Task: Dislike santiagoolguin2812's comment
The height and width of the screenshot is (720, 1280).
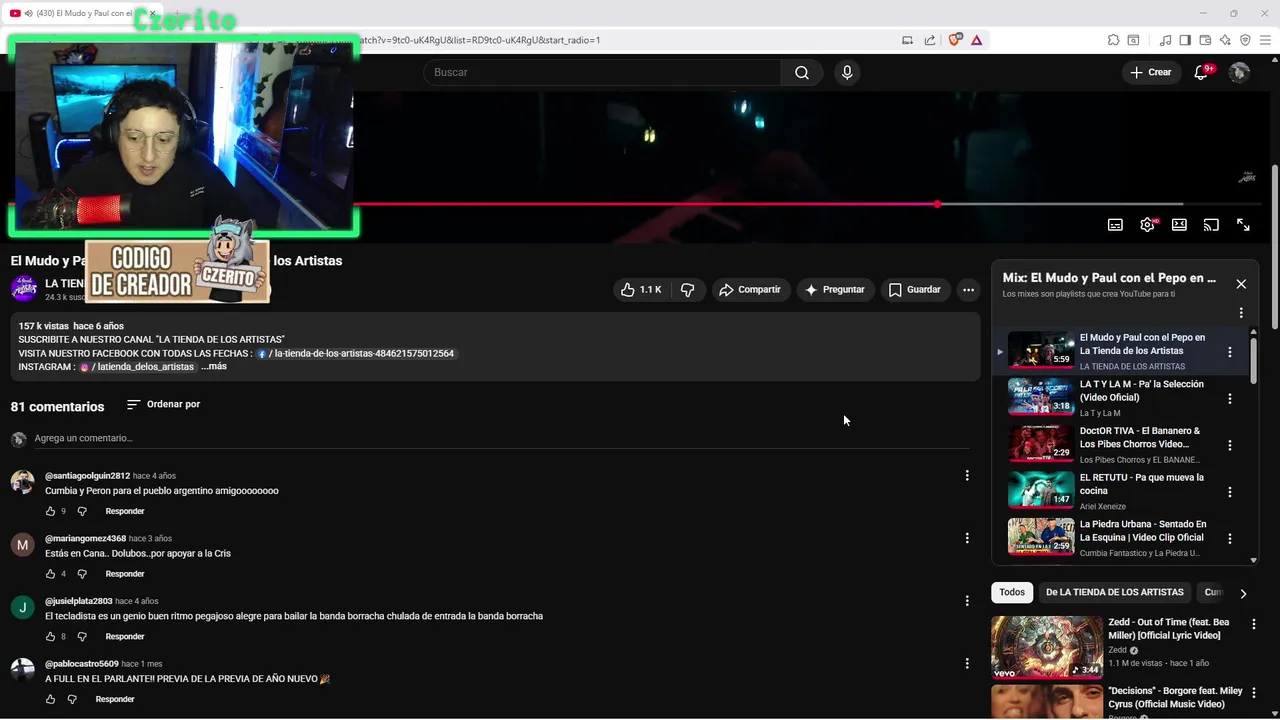Action: coord(82,511)
